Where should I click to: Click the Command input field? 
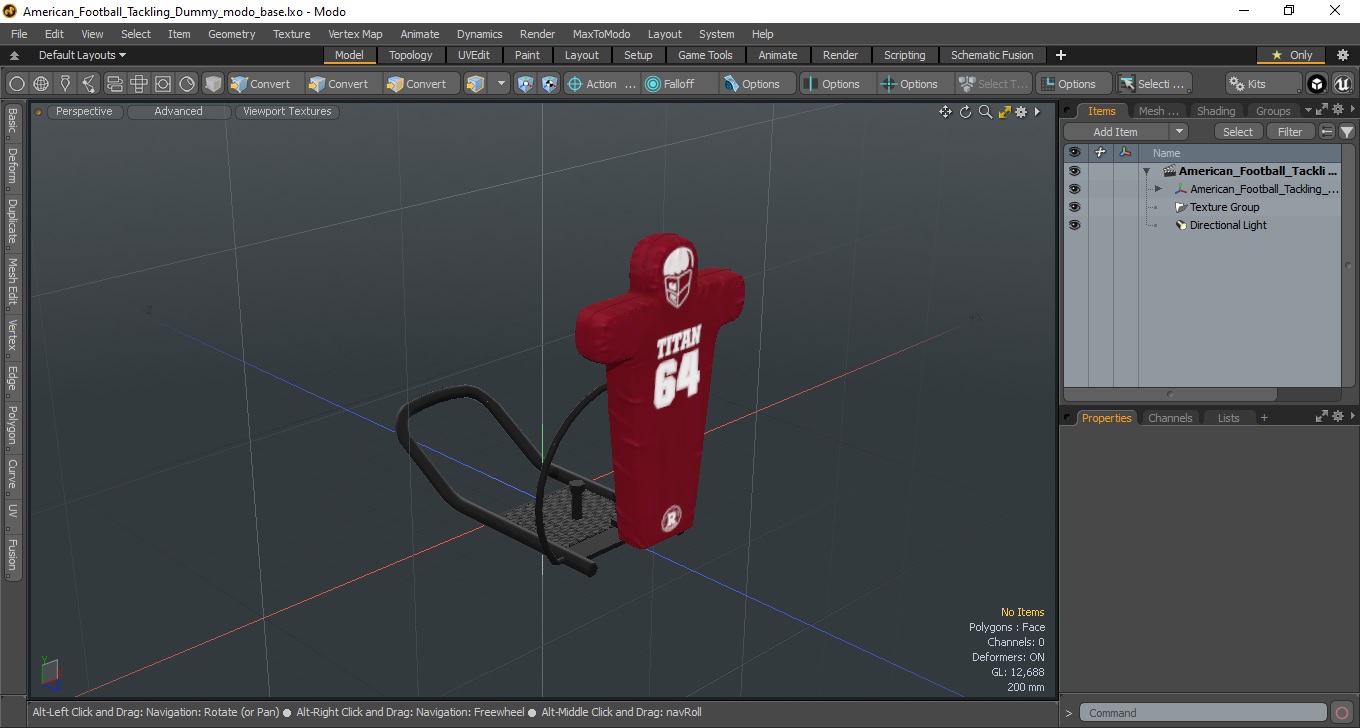pos(1204,713)
